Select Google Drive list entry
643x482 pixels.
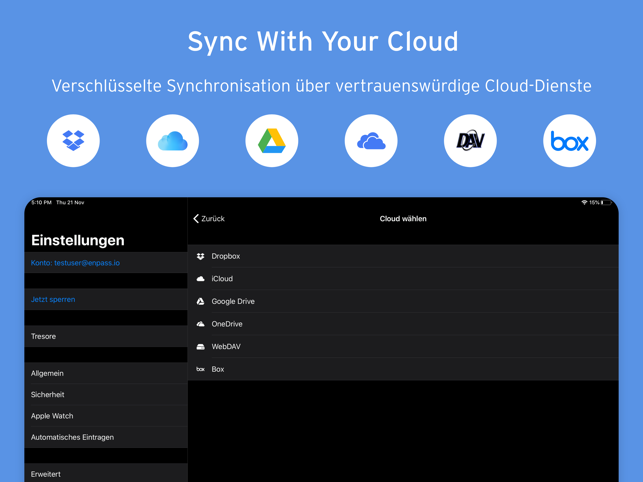[402, 301]
